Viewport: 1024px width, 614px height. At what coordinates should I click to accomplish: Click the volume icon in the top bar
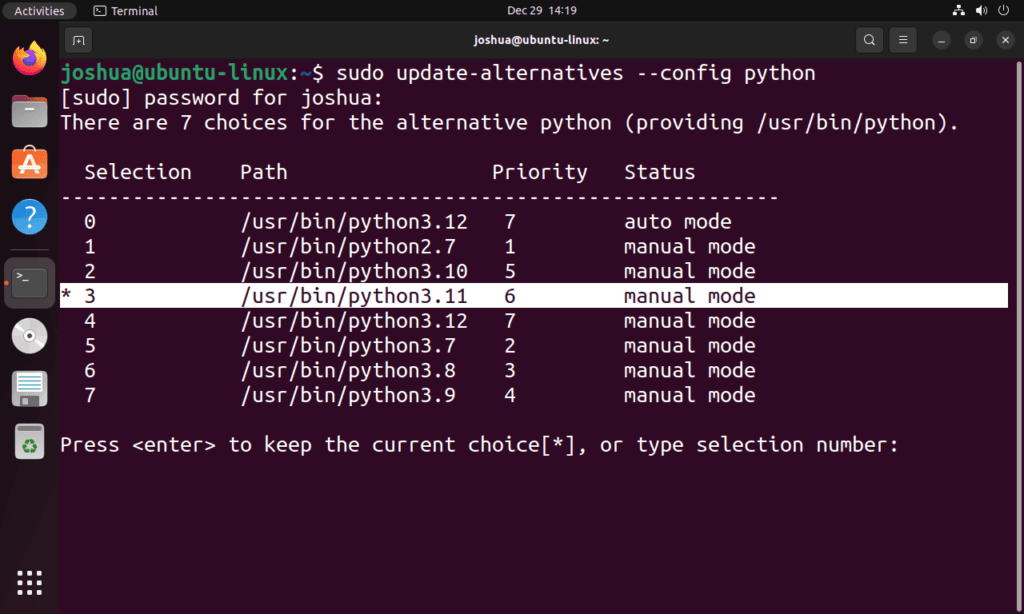(x=981, y=10)
